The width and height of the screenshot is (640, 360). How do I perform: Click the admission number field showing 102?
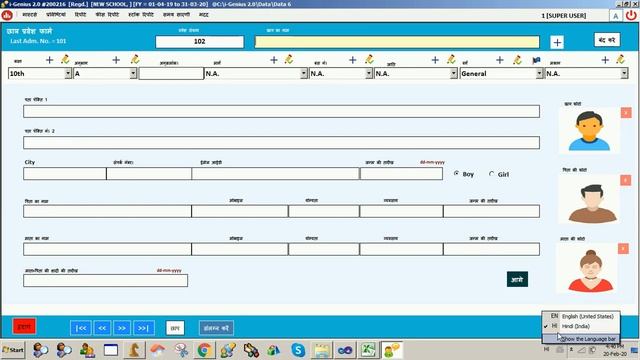point(200,42)
